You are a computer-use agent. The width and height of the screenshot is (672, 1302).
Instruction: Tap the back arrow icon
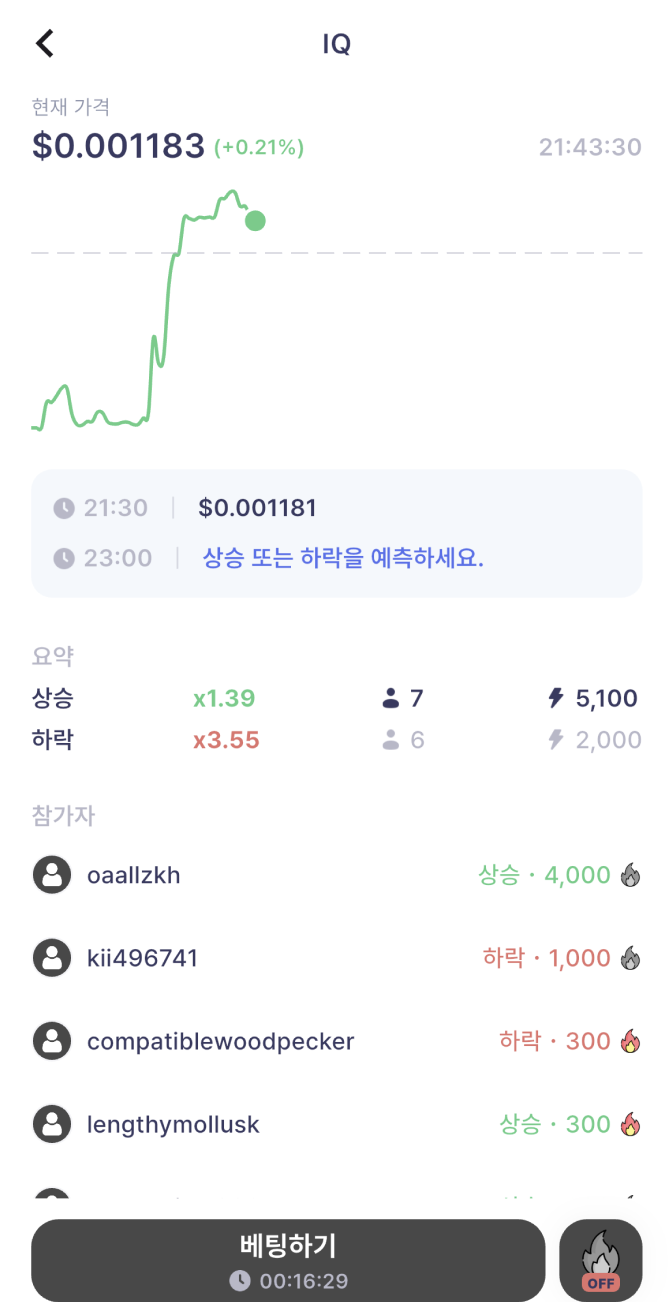tap(45, 44)
